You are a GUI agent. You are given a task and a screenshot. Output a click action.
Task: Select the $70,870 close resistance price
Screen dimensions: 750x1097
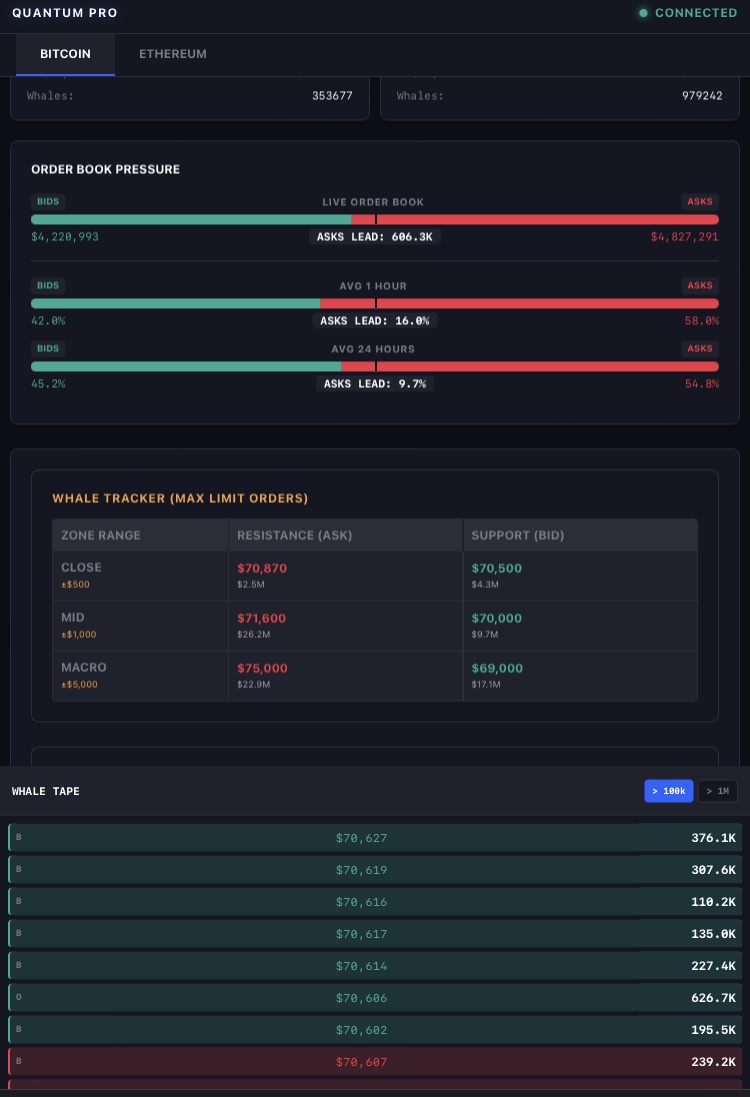click(262, 568)
